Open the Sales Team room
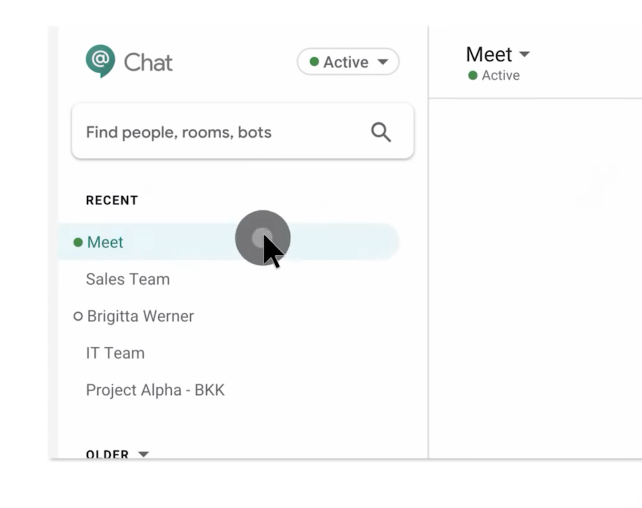Screen dimensions: 642x508 [x=128, y=279]
